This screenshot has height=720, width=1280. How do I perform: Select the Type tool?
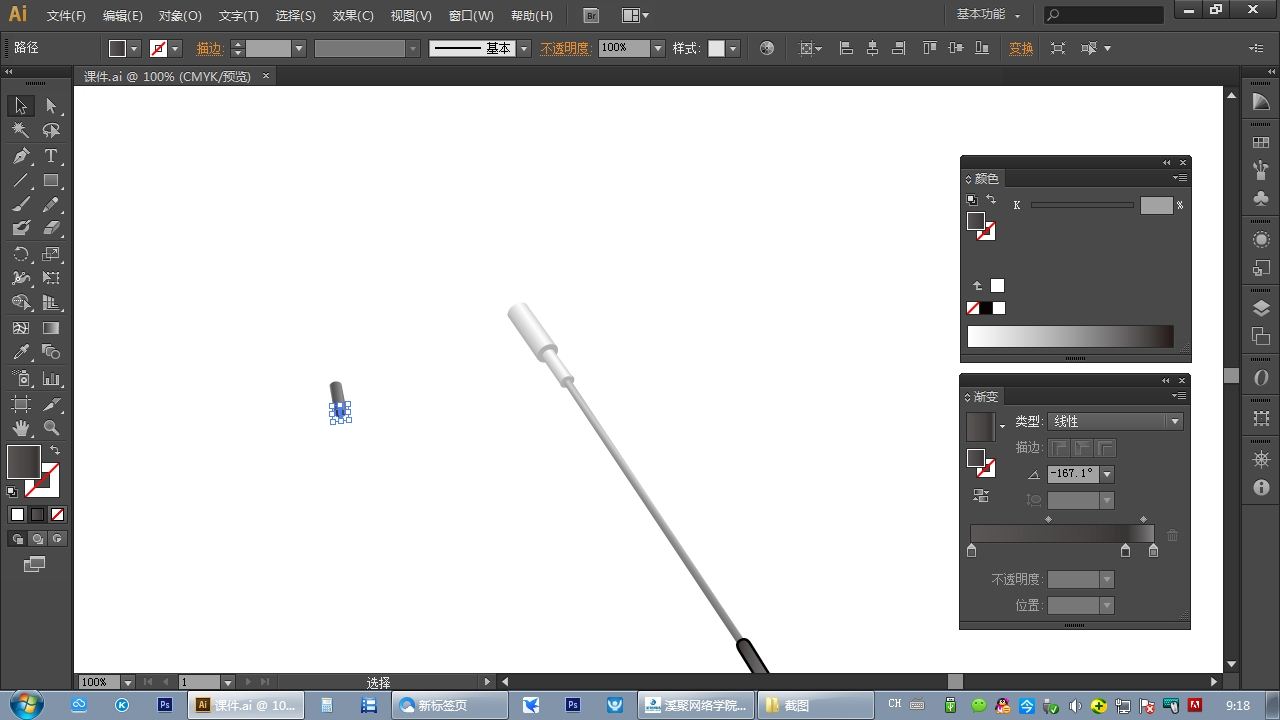click(x=51, y=156)
